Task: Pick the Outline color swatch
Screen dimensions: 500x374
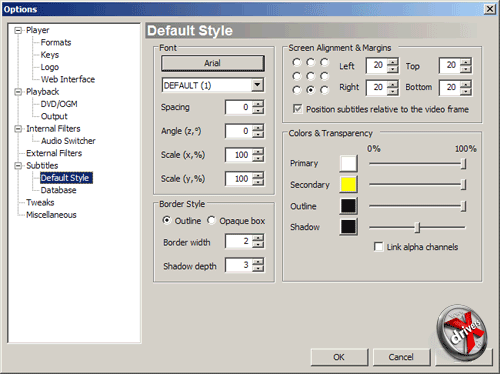Action: tap(348, 206)
